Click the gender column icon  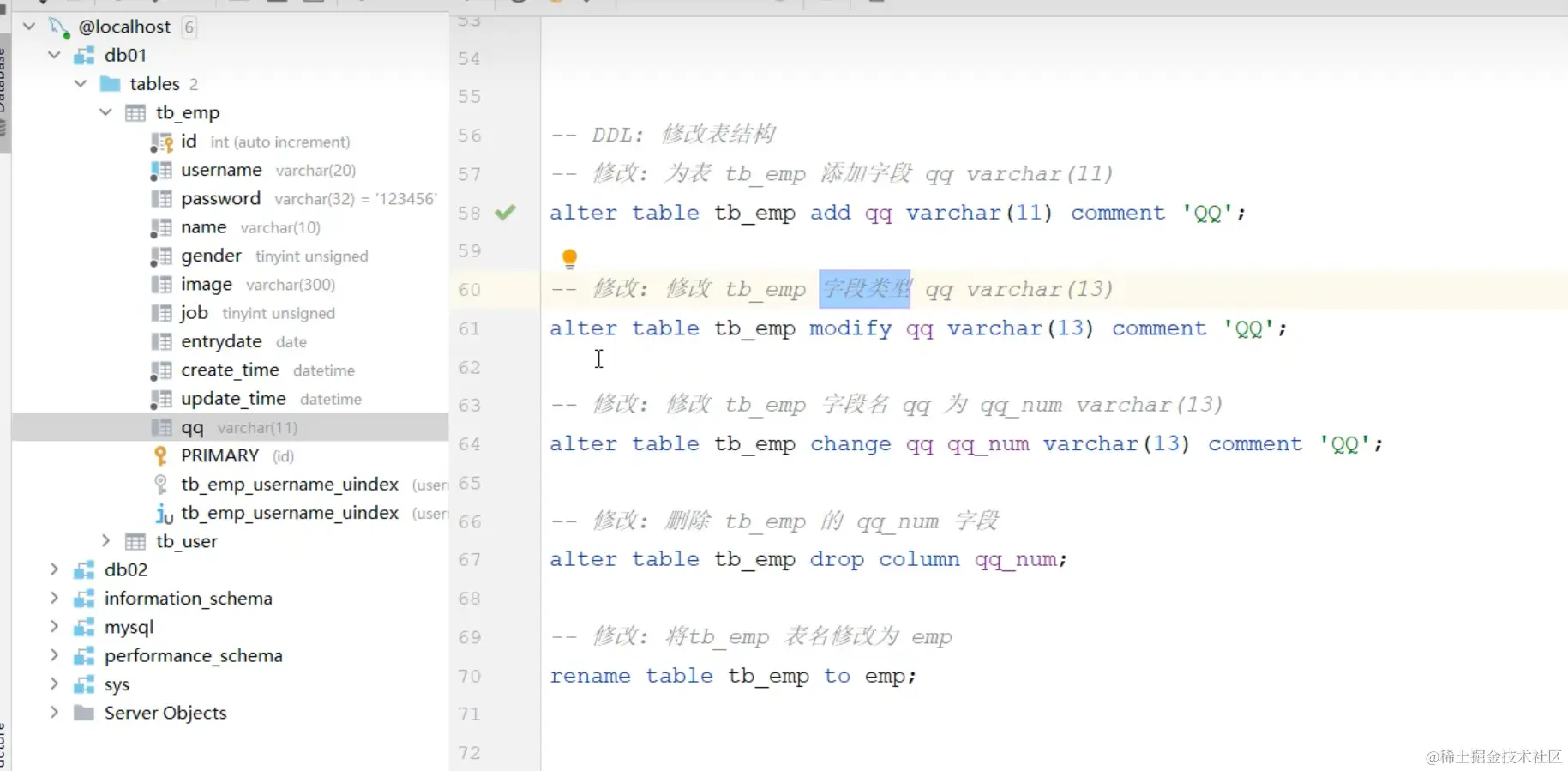[161, 256]
